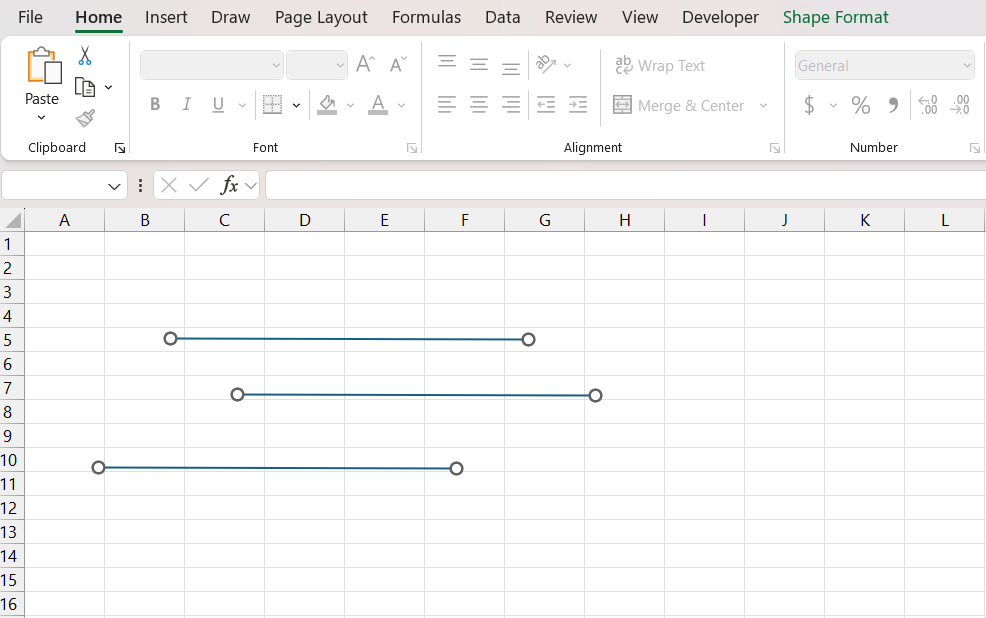The width and height of the screenshot is (986, 618).
Task: Open the Developer tab
Action: coord(721,17)
